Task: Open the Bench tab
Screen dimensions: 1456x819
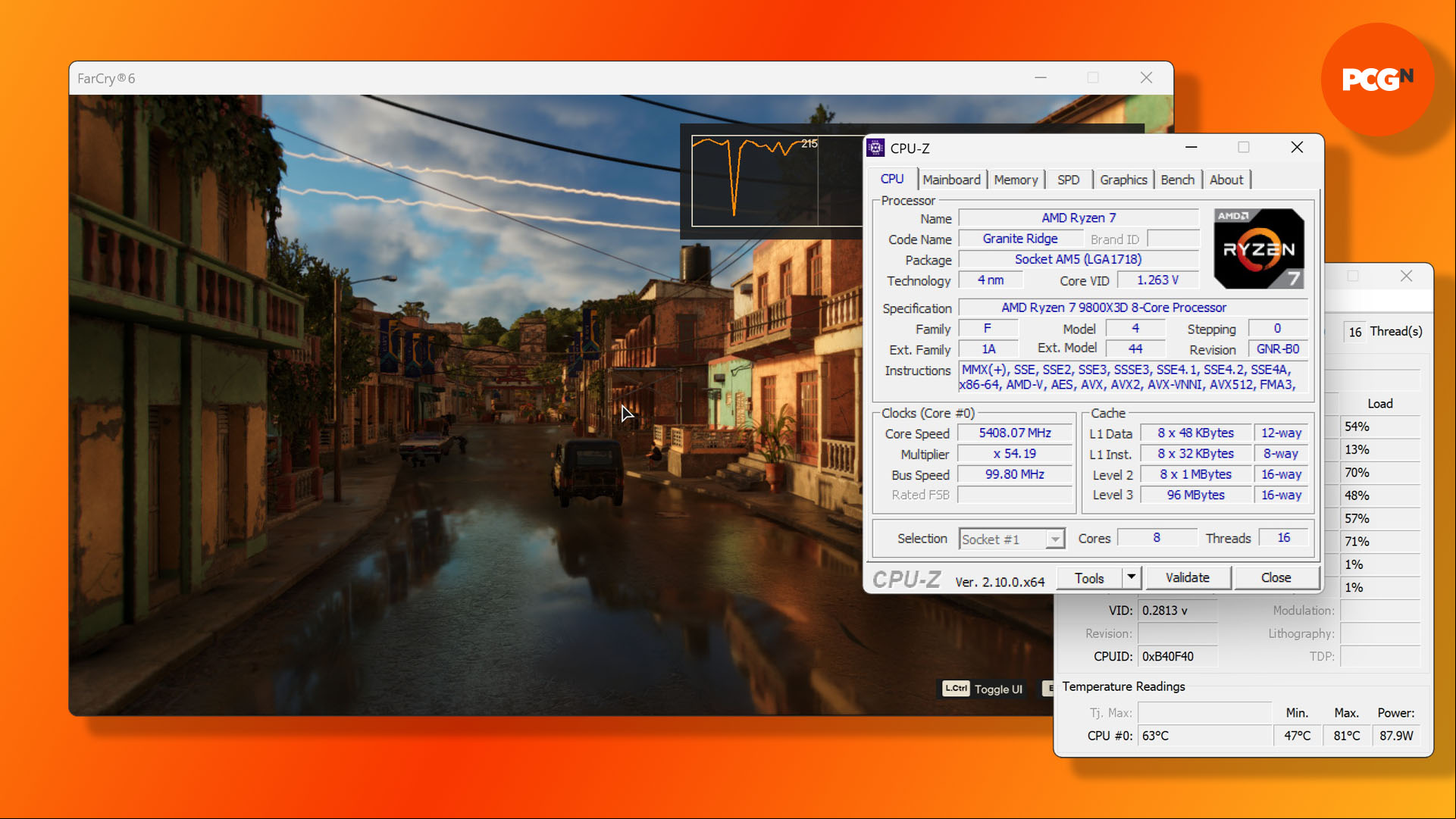Action: click(1177, 180)
